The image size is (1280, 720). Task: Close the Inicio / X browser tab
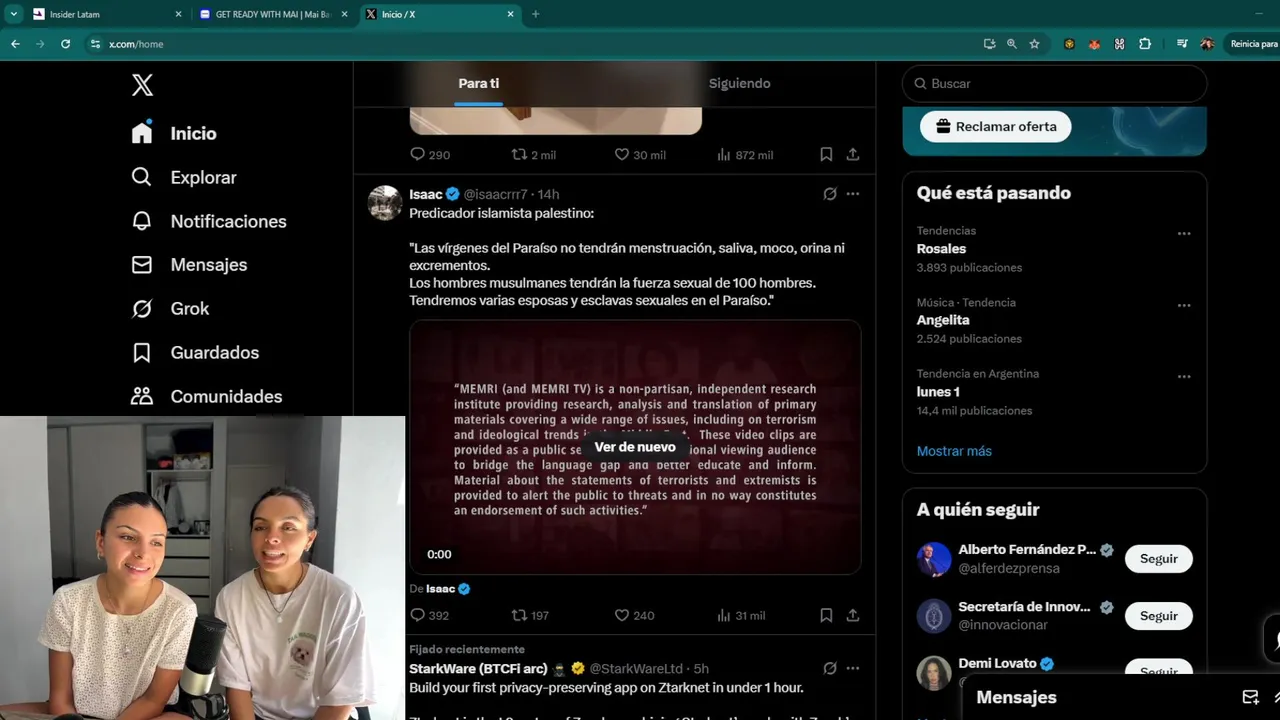(510, 14)
